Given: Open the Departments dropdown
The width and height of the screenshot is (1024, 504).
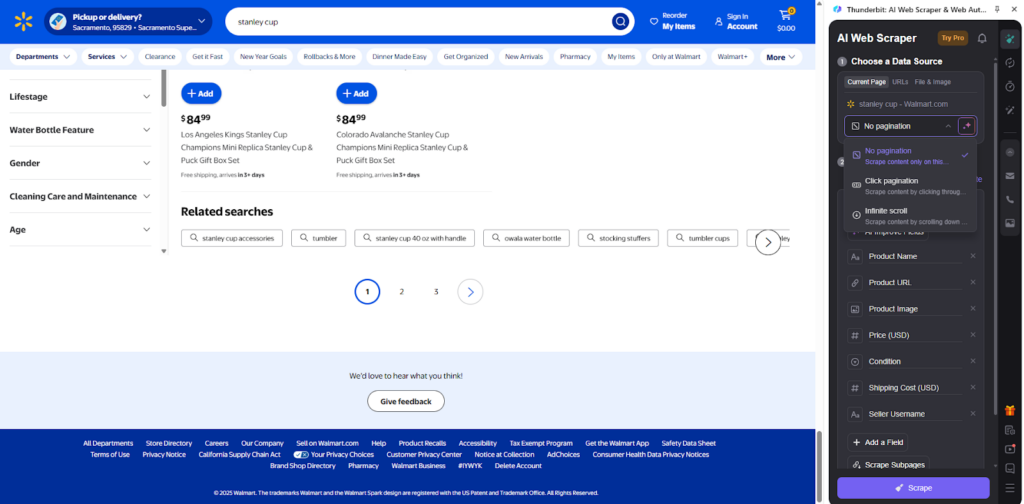Looking at the screenshot, I should [x=42, y=57].
